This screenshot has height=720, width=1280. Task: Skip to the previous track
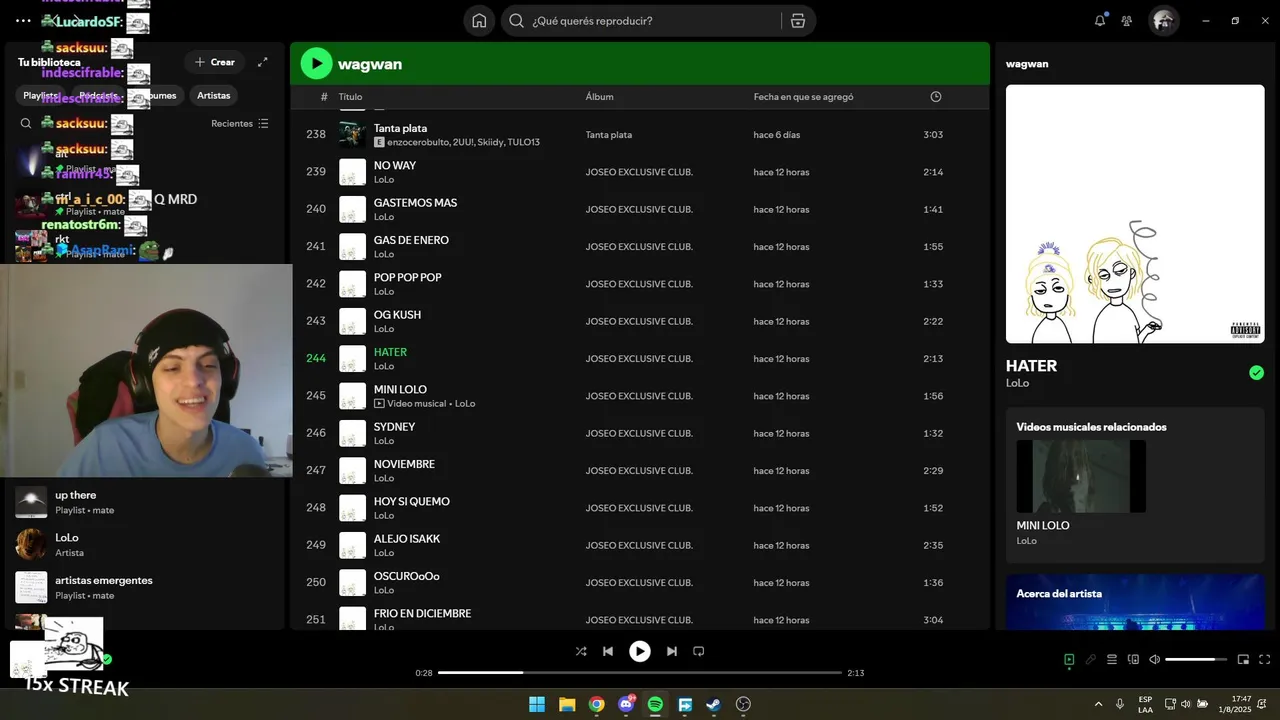click(608, 651)
